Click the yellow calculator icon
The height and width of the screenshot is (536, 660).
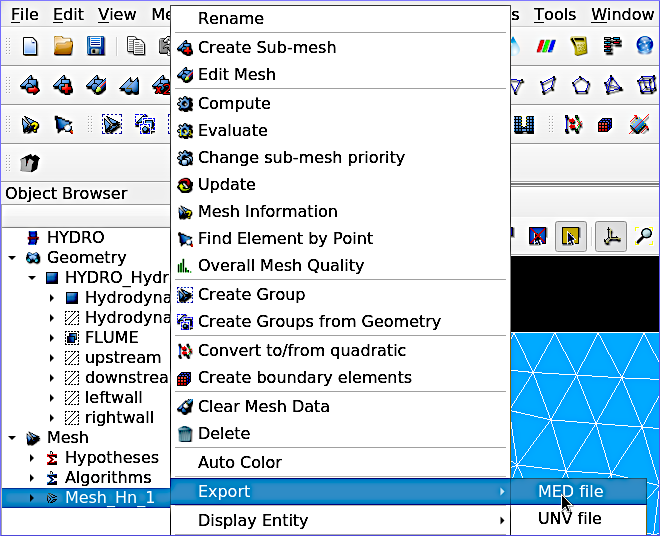tap(579, 45)
